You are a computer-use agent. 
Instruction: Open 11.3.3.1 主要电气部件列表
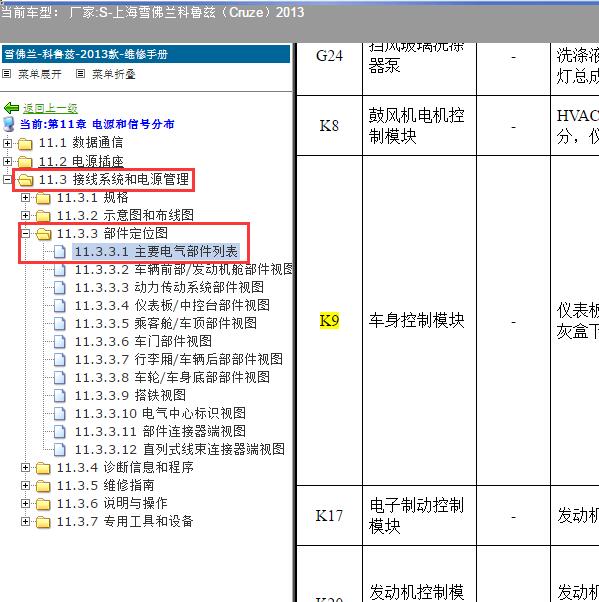click(x=156, y=251)
